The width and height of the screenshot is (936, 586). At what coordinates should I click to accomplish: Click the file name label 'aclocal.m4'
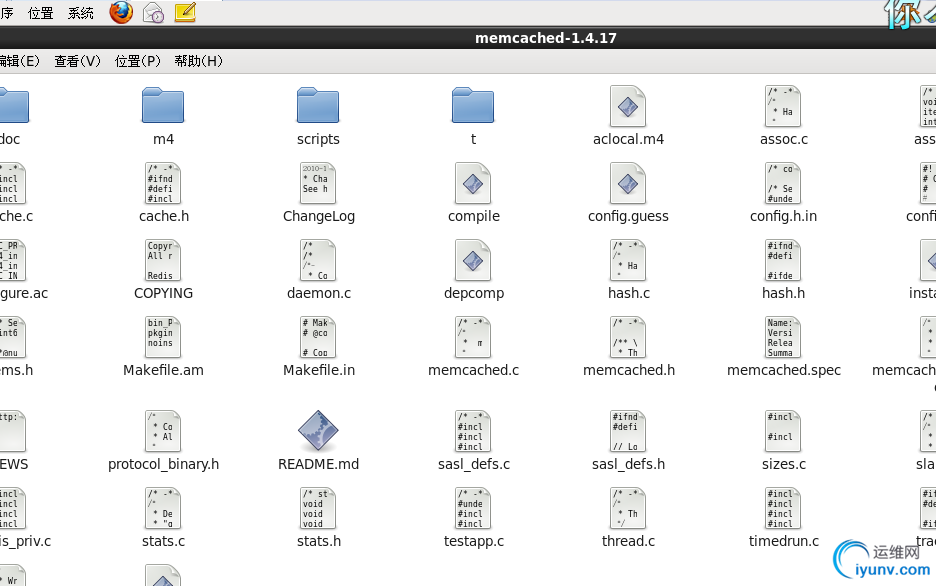(628, 139)
